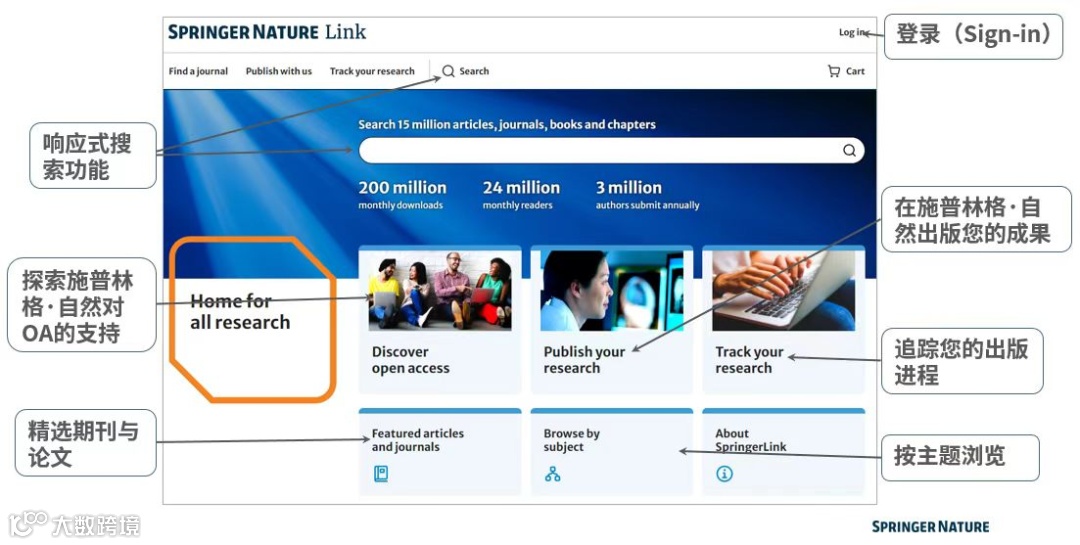Open Browse by subject link

572,440
